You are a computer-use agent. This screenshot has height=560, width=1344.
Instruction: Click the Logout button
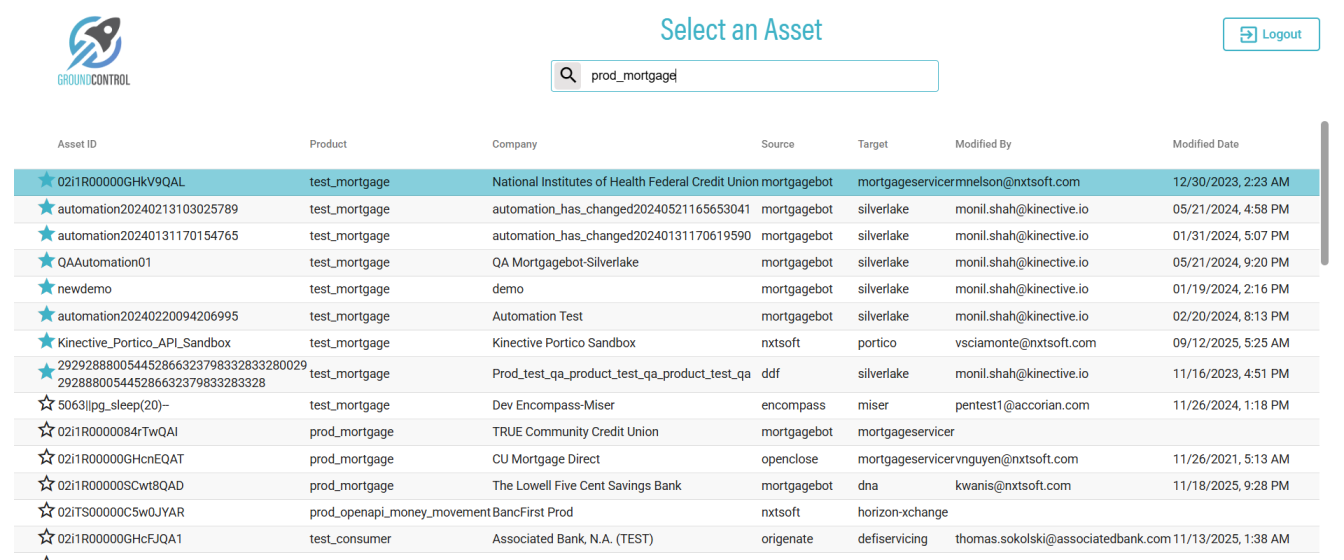coord(1270,34)
